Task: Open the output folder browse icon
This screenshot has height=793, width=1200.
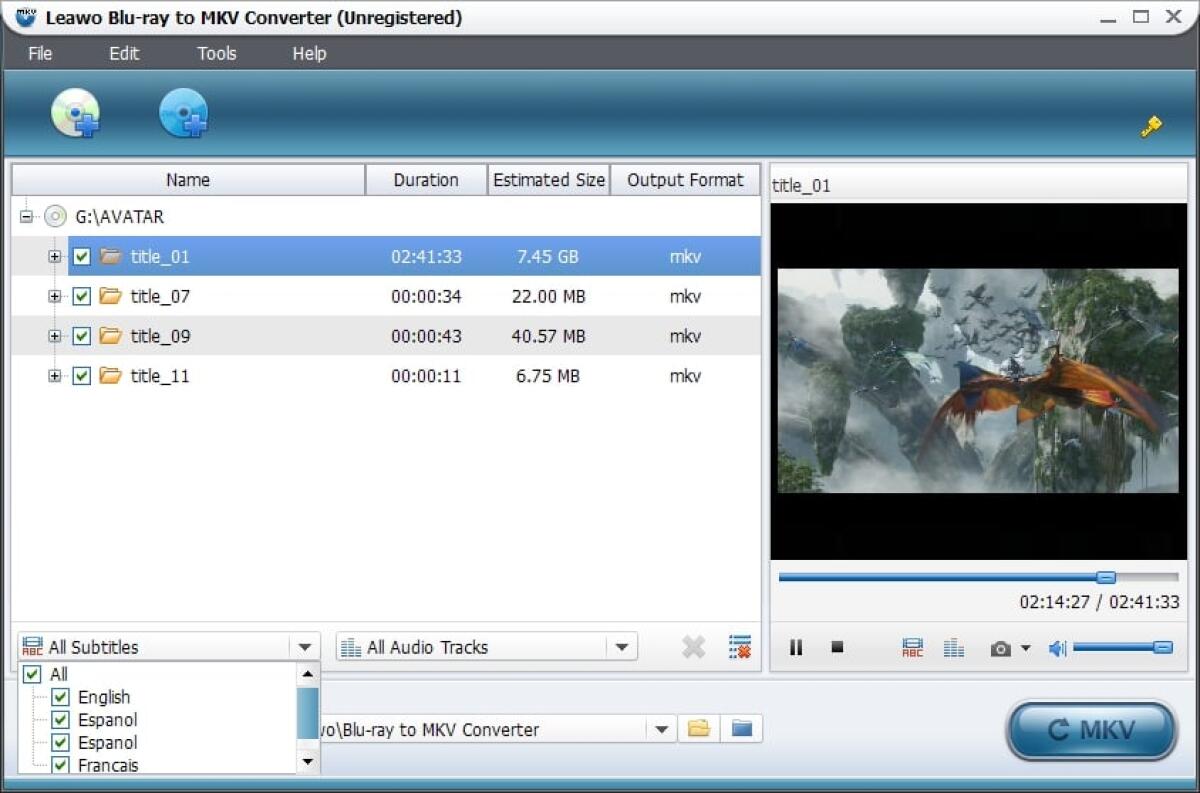Action: 698,729
